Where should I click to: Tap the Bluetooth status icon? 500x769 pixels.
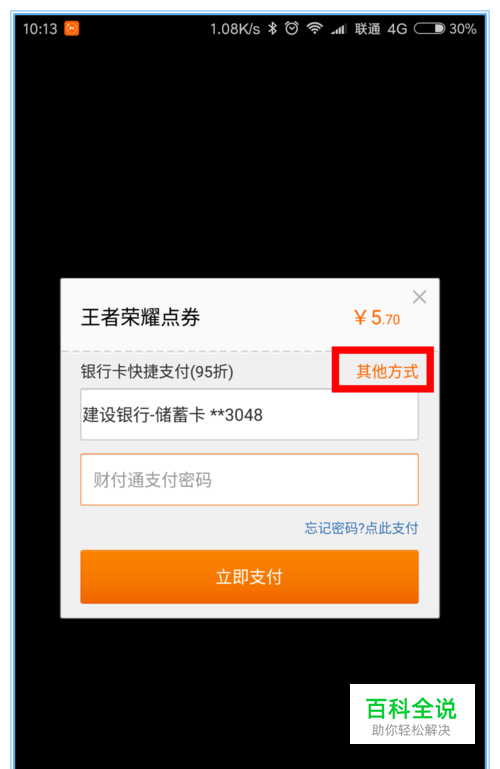(273, 28)
